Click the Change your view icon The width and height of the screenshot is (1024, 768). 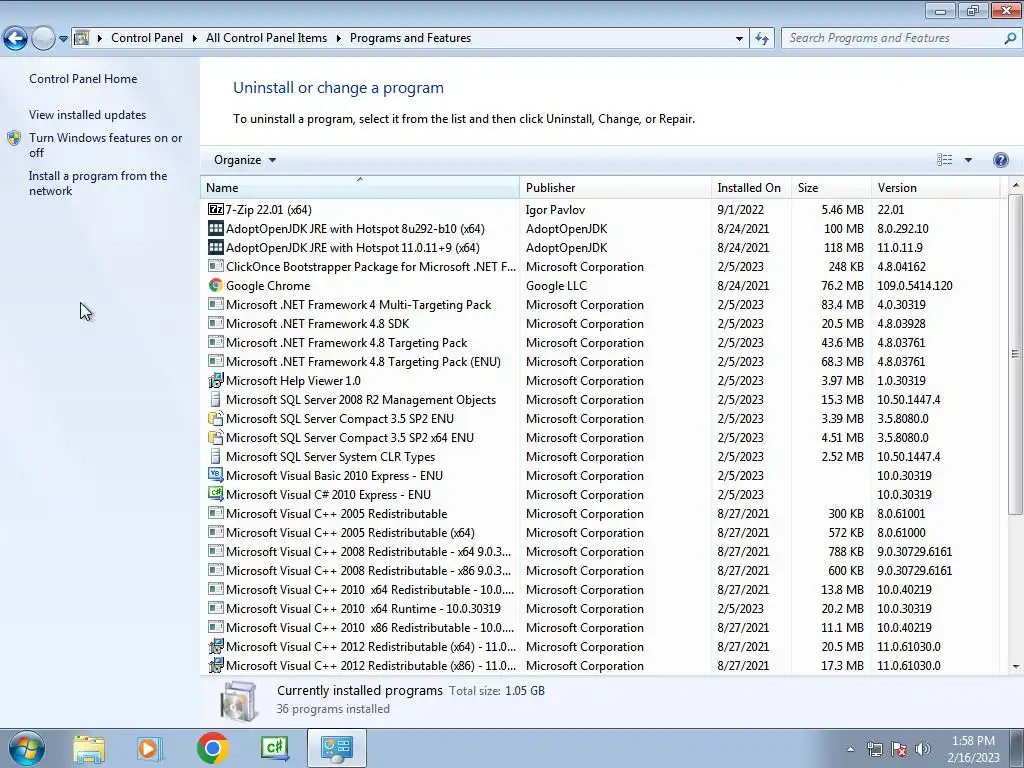tap(944, 160)
